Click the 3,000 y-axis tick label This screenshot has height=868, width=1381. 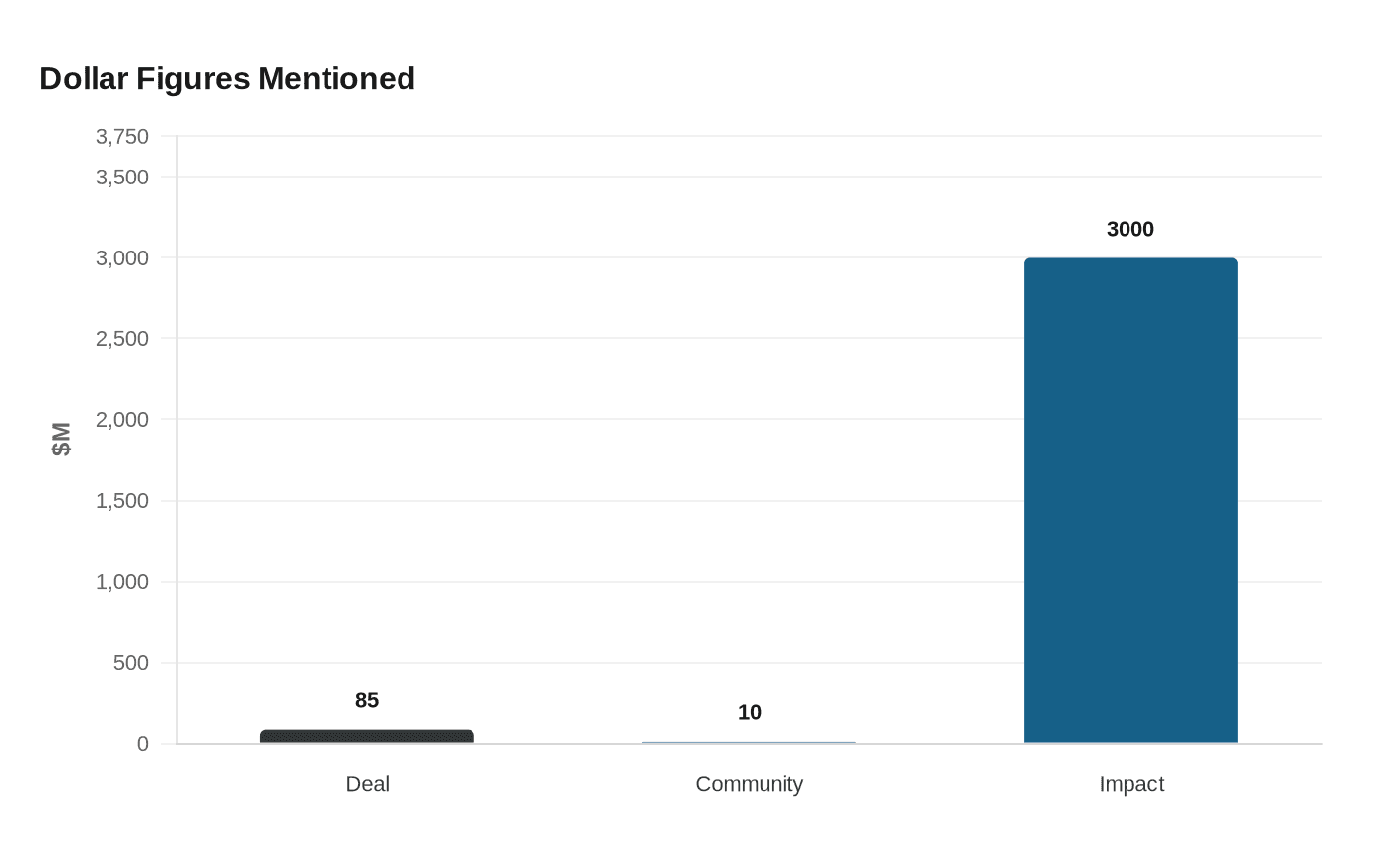[122, 258]
